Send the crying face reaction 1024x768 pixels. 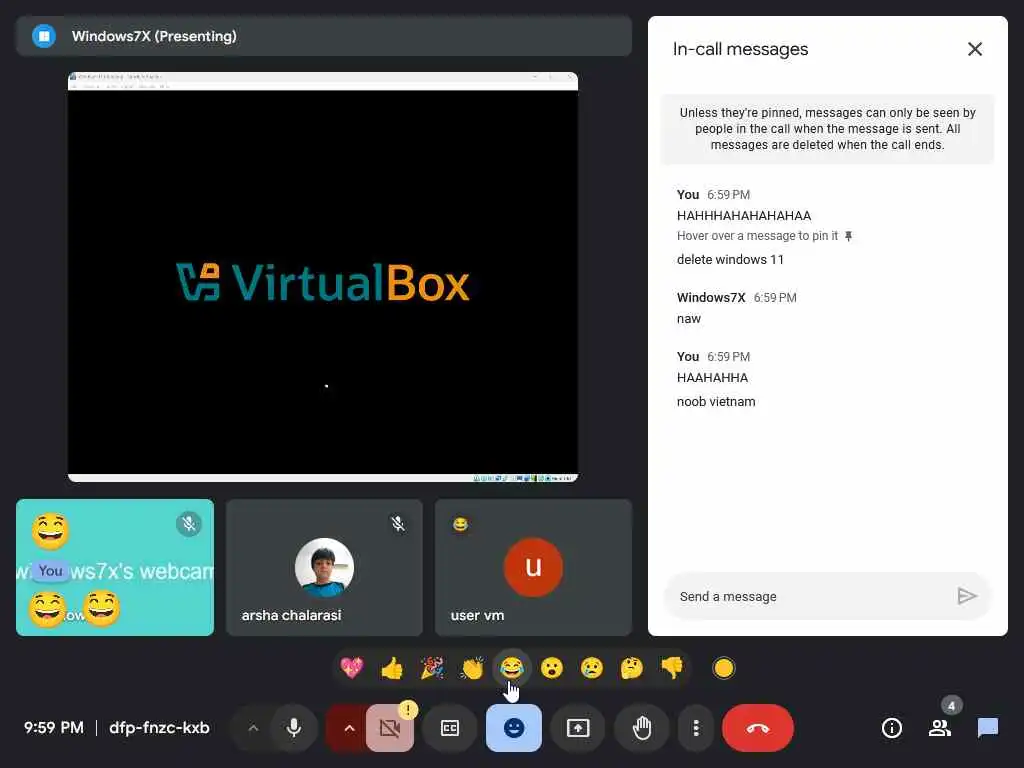coord(592,668)
